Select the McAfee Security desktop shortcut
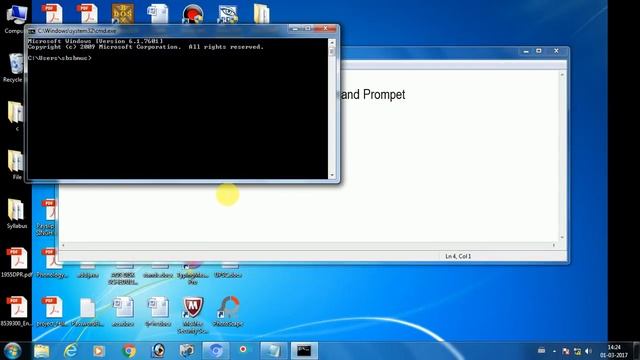Image resolution: width=640 pixels, height=360 pixels. click(193, 315)
